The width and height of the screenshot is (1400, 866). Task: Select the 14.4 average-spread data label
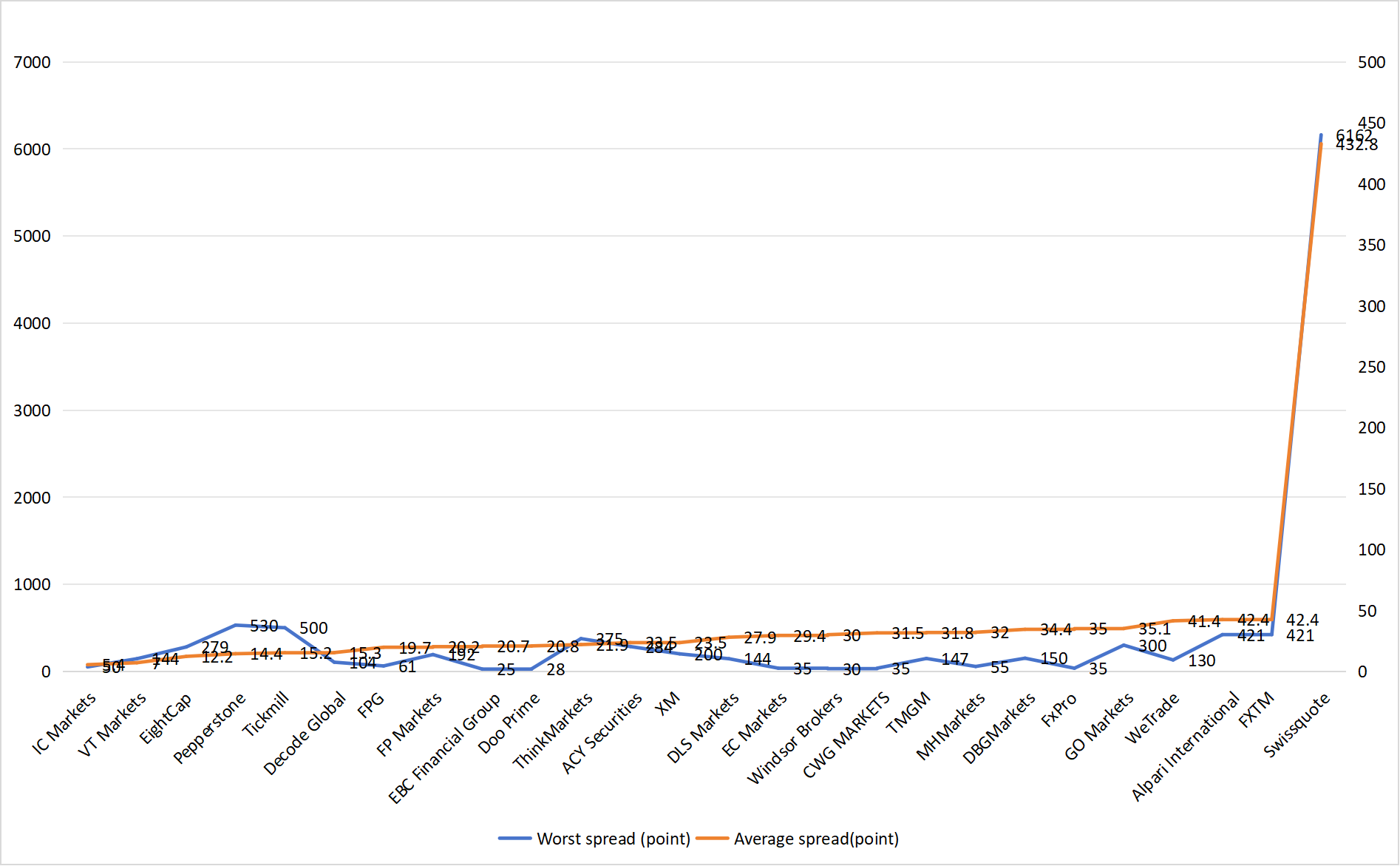266,654
